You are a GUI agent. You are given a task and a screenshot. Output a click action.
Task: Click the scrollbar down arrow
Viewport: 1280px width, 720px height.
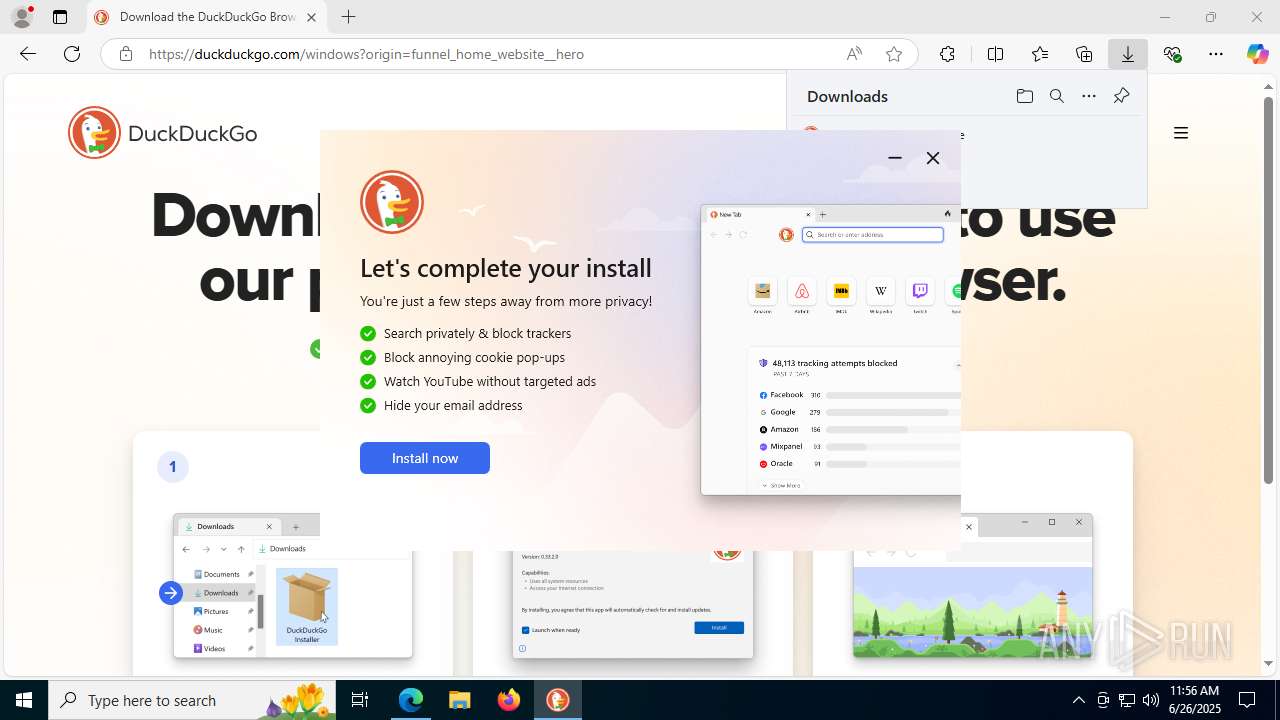[x=1268, y=663]
